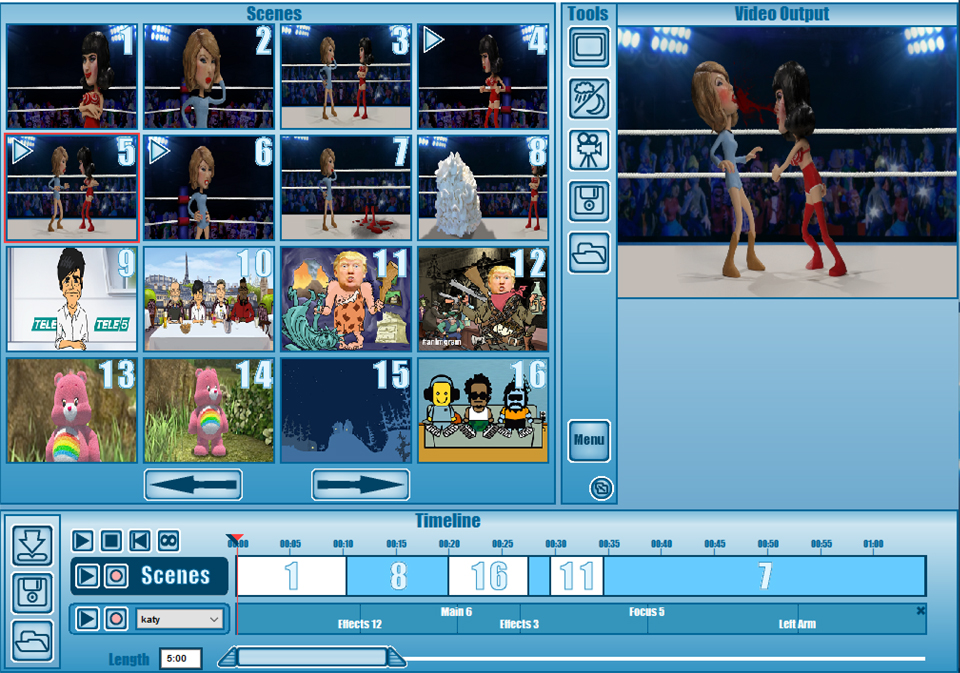Play the timeline

click(83, 541)
